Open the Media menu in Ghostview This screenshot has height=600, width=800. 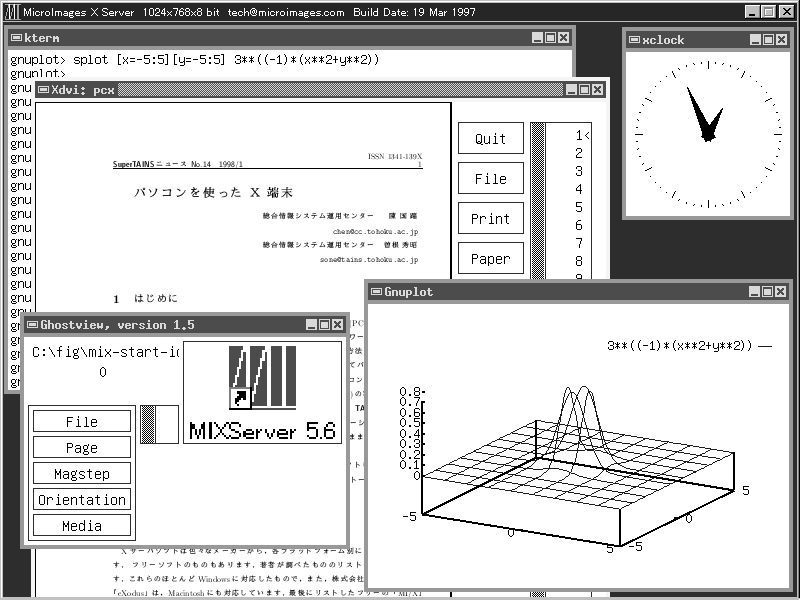pos(82,526)
